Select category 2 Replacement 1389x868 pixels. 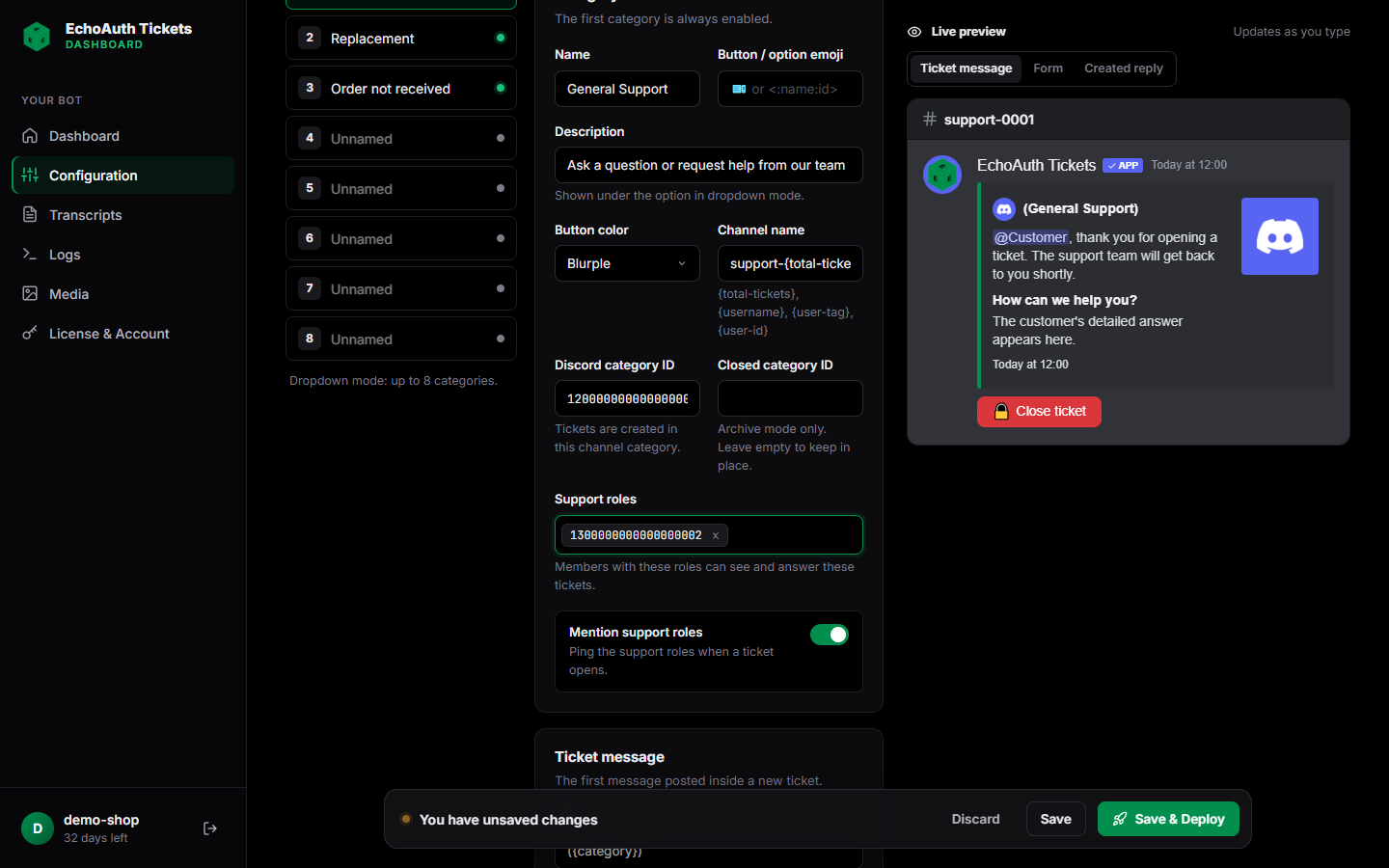(x=401, y=38)
